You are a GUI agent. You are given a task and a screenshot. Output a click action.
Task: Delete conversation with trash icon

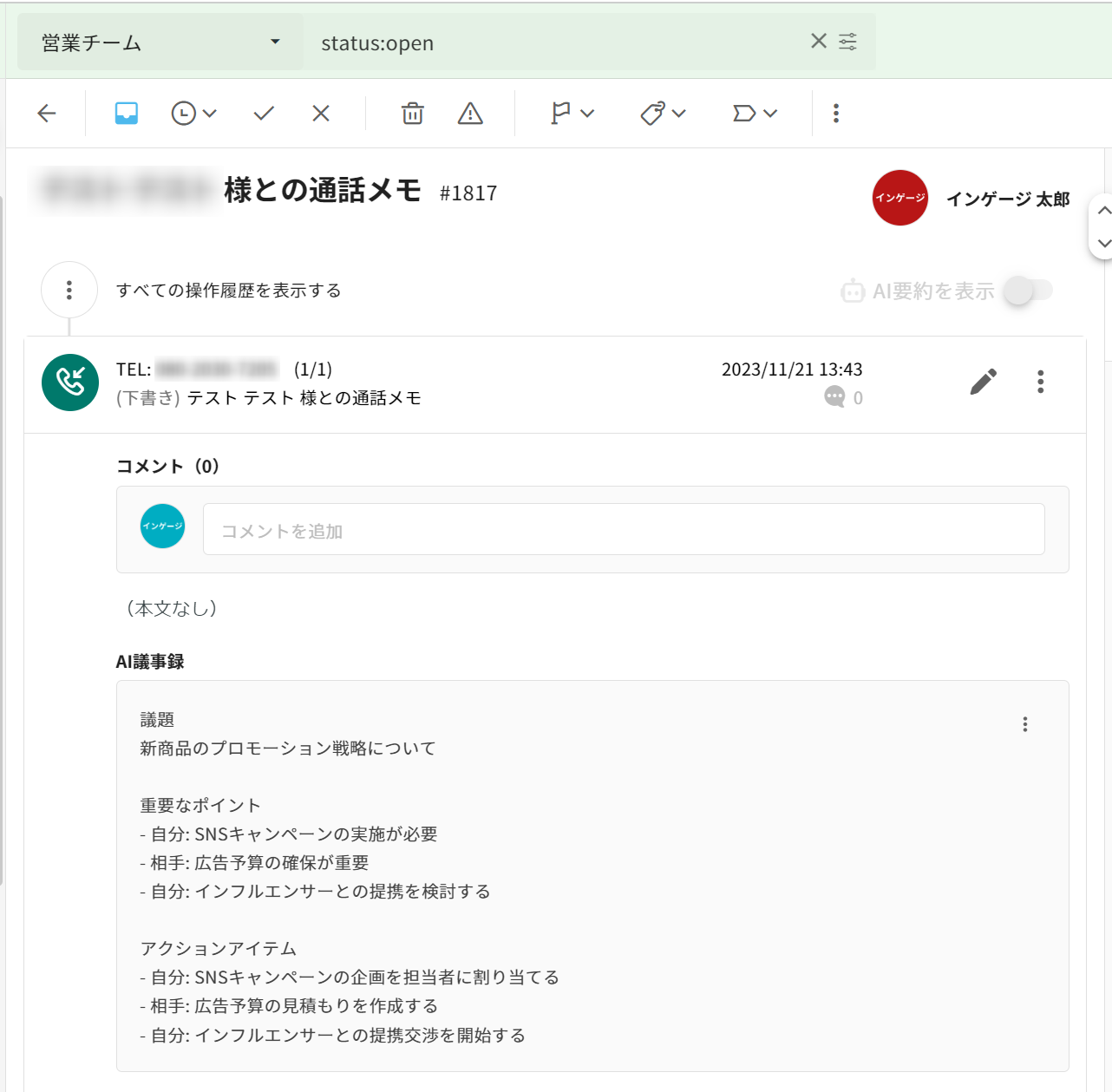[x=413, y=113]
